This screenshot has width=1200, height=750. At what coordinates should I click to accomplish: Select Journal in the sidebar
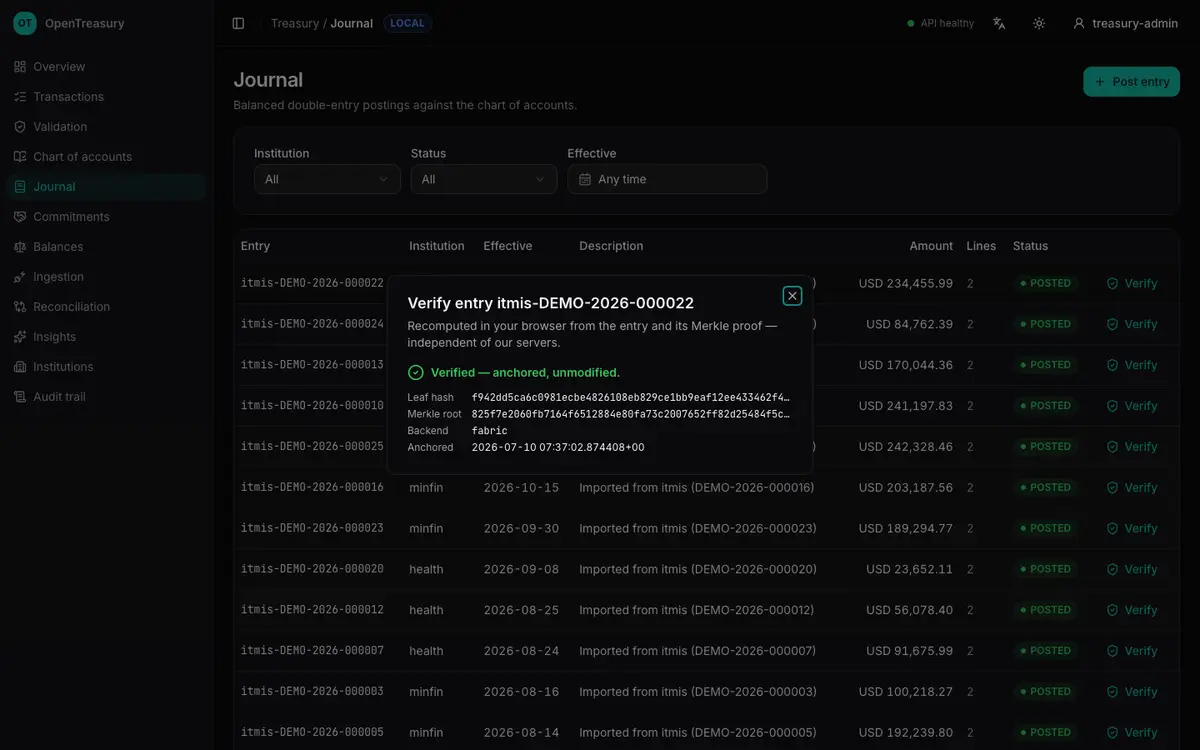coord(106,187)
